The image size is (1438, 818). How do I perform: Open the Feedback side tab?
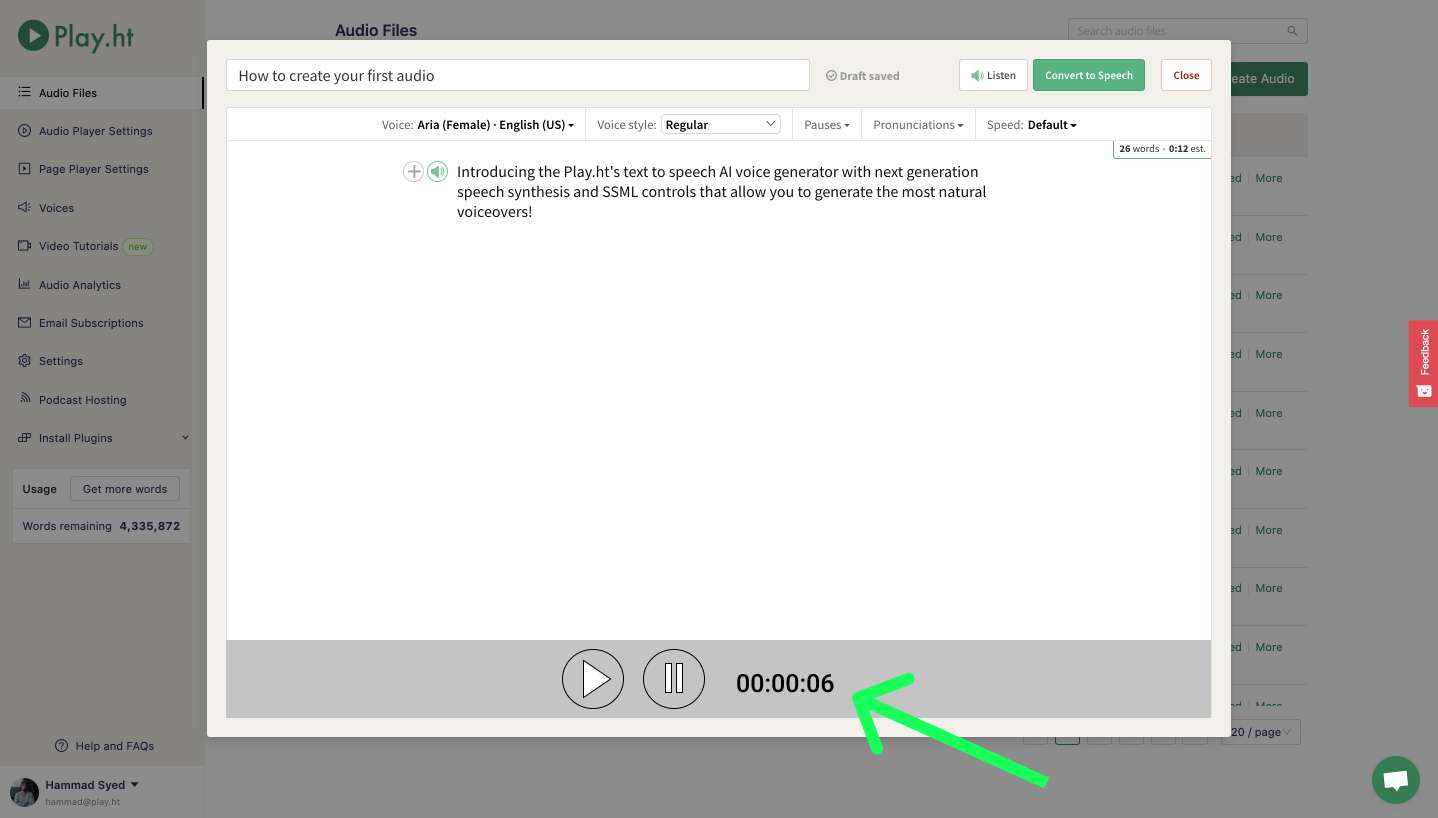1423,363
